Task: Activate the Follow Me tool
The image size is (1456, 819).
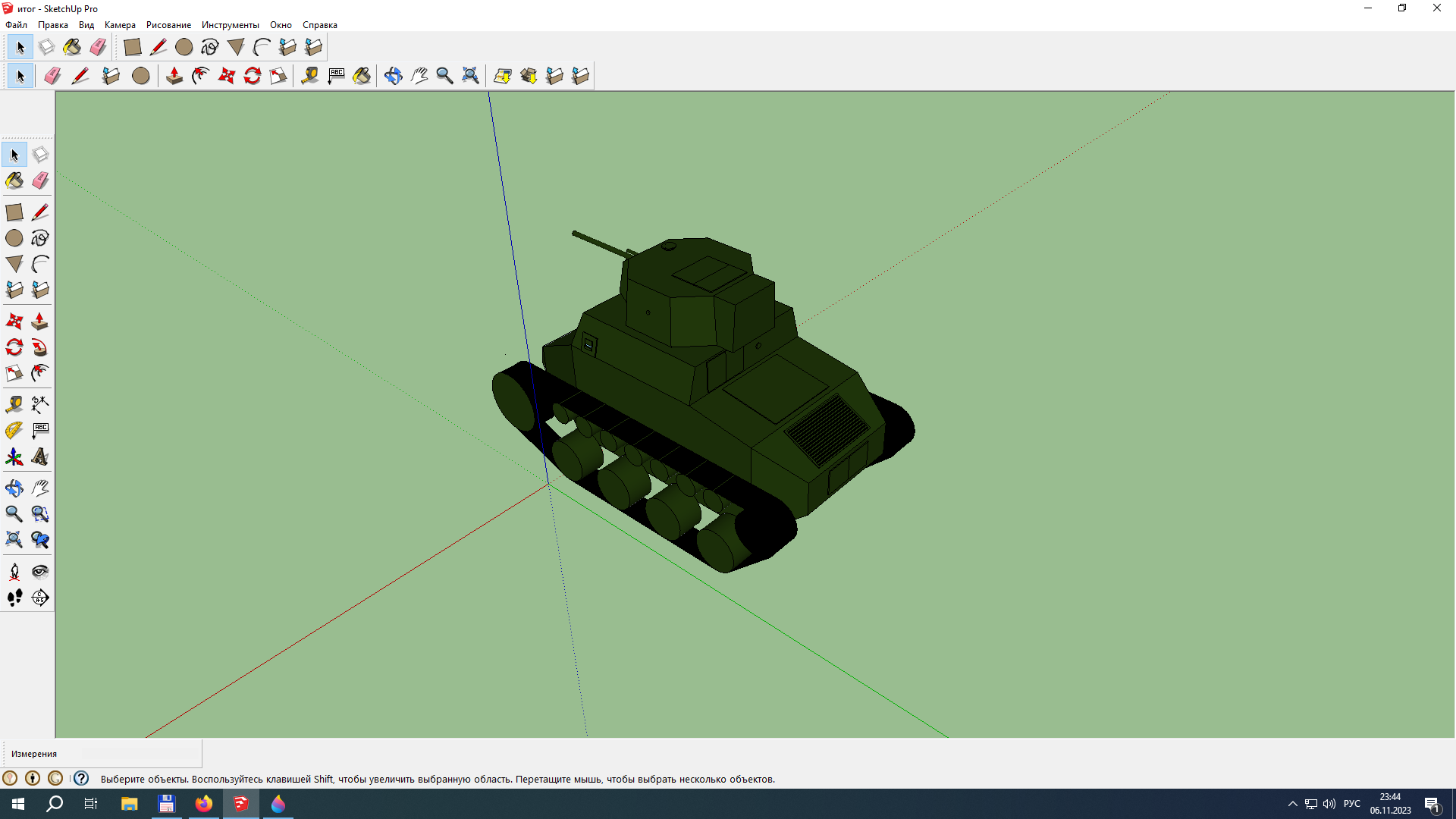Action: tap(40, 347)
